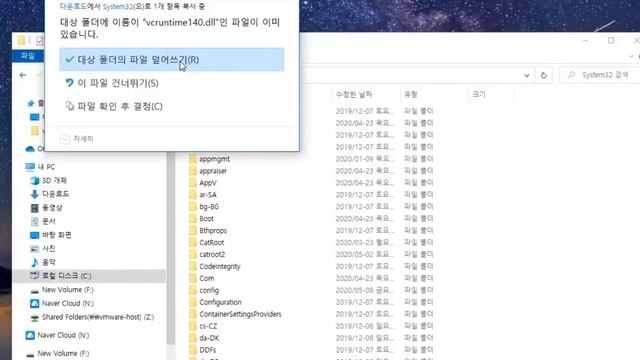
Task: Focus the System32 검색 search box
Action: tap(600, 75)
